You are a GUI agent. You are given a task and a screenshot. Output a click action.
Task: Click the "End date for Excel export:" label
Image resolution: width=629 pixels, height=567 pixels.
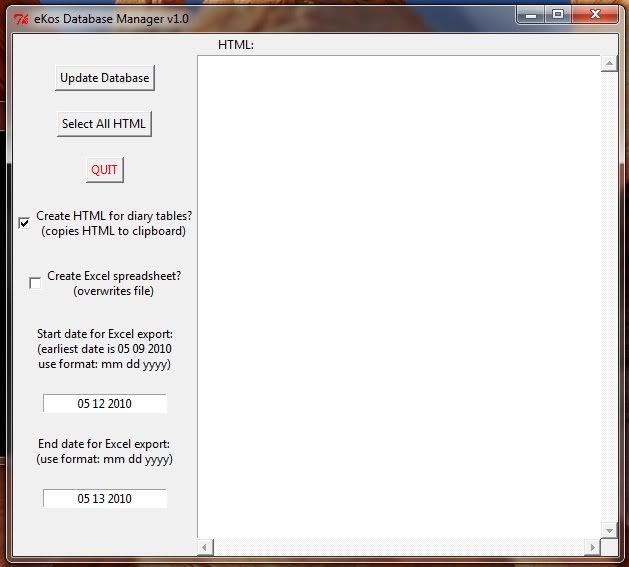tap(104, 444)
